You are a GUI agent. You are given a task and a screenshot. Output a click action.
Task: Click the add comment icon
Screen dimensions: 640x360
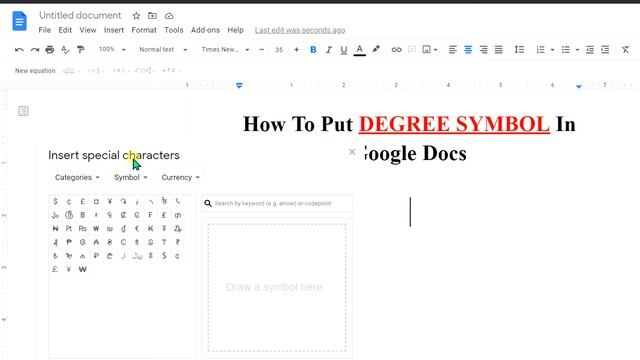tap(412, 49)
